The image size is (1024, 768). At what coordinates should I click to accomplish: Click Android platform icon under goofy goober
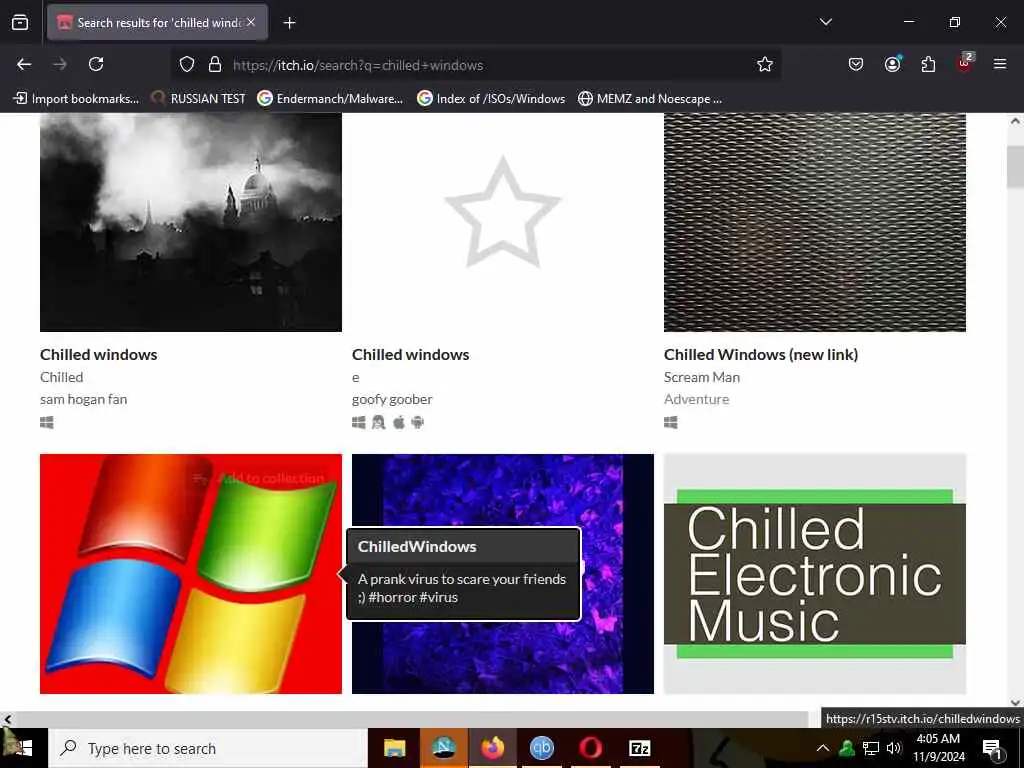418,423
